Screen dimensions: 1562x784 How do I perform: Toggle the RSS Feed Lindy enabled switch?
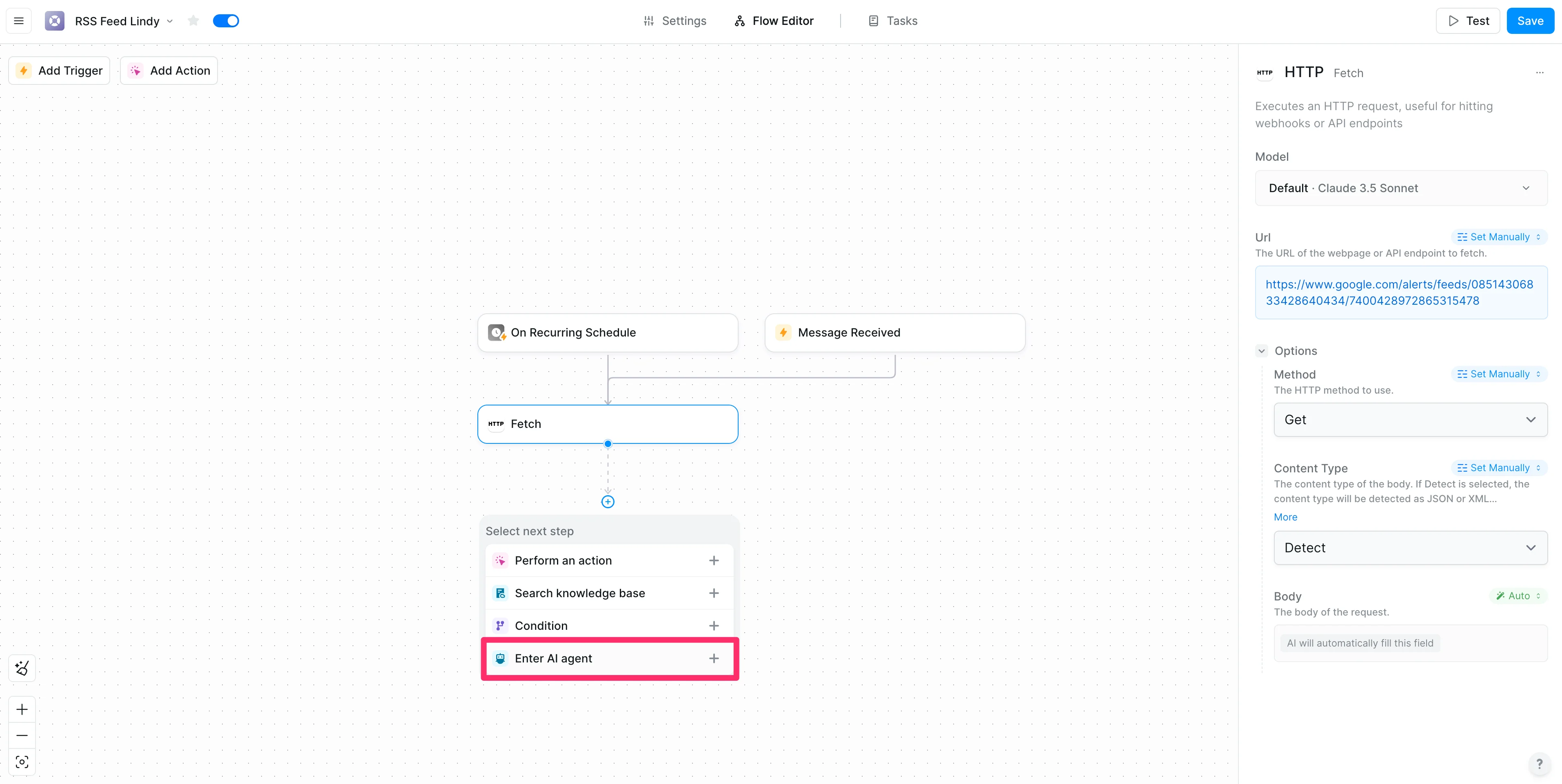pos(226,21)
